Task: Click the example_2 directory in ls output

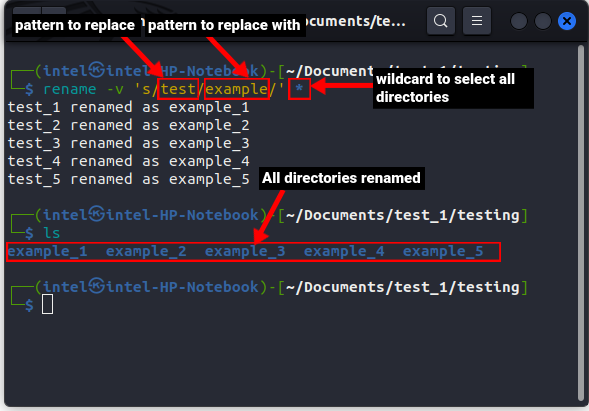Action: [x=146, y=252]
